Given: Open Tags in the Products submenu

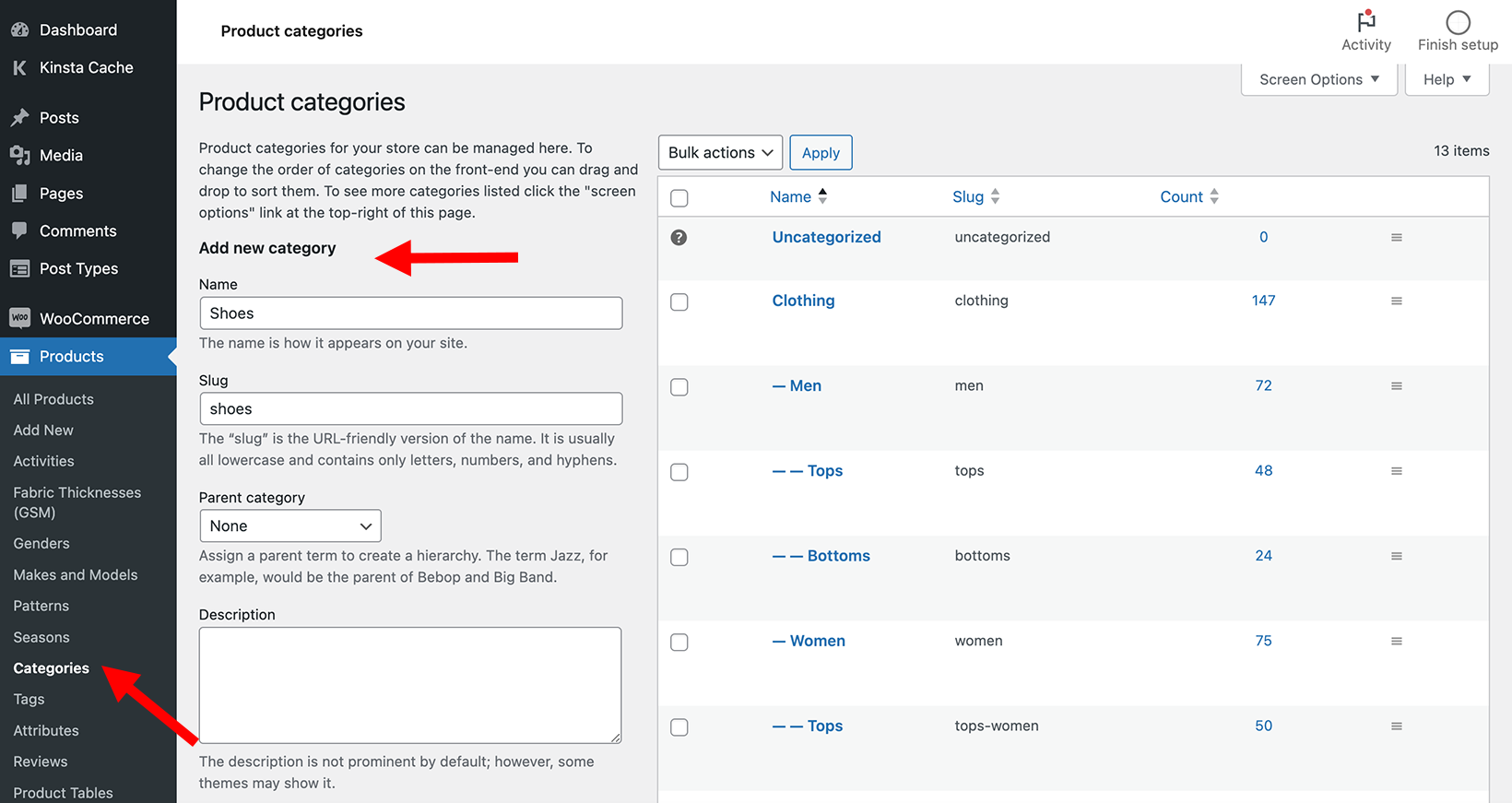Looking at the screenshot, I should pyautogui.click(x=29, y=699).
